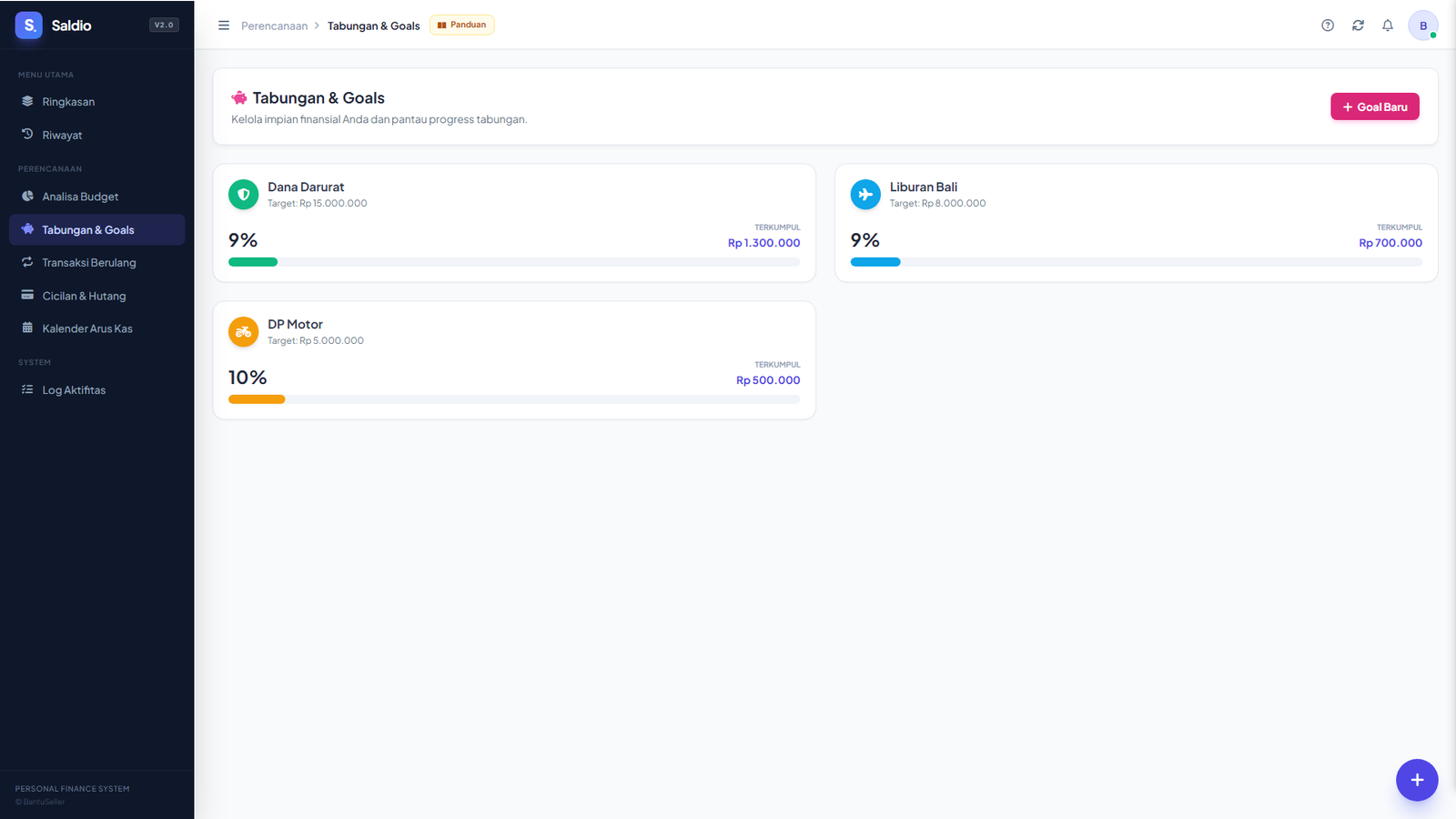The width and height of the screenshot is (1456, 819).
Task: Click the Rp 500.000 collected amount
Action: click(x=768, y=380)
